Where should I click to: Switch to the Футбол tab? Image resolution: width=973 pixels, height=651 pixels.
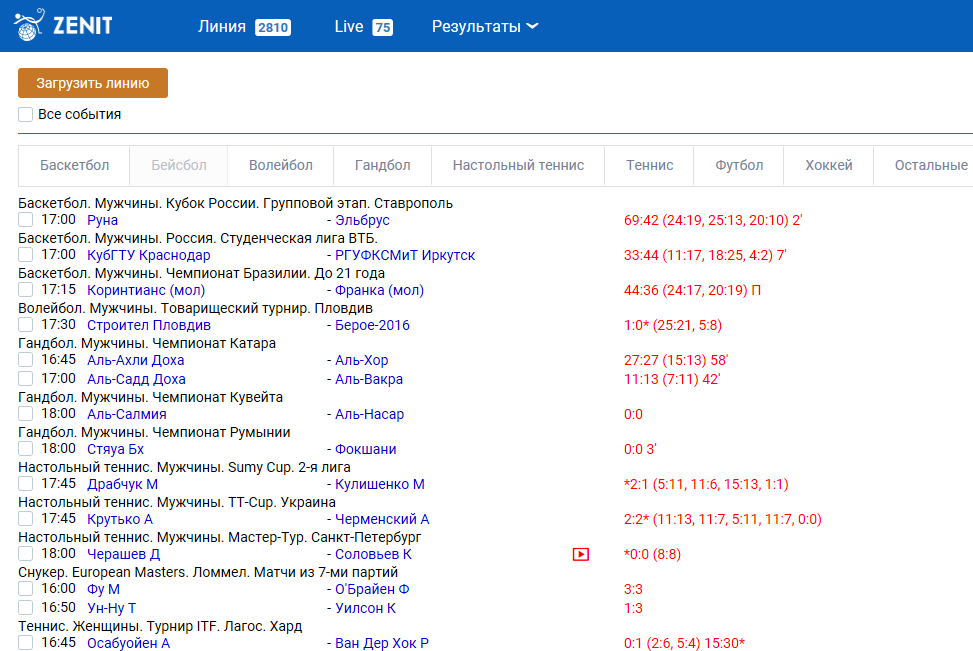(x=738, y=165)
